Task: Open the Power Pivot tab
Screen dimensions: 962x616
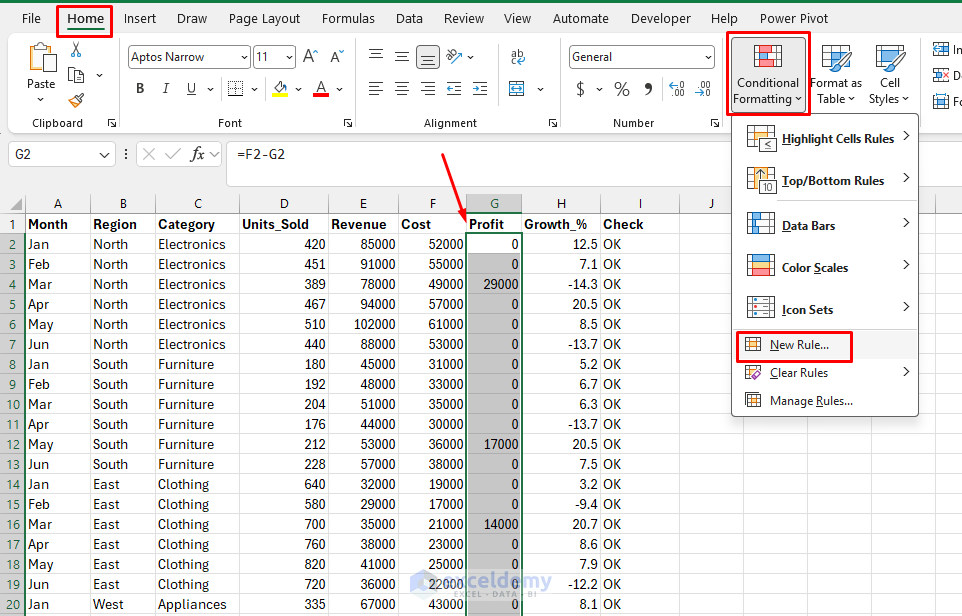Action: pos(794,19)
